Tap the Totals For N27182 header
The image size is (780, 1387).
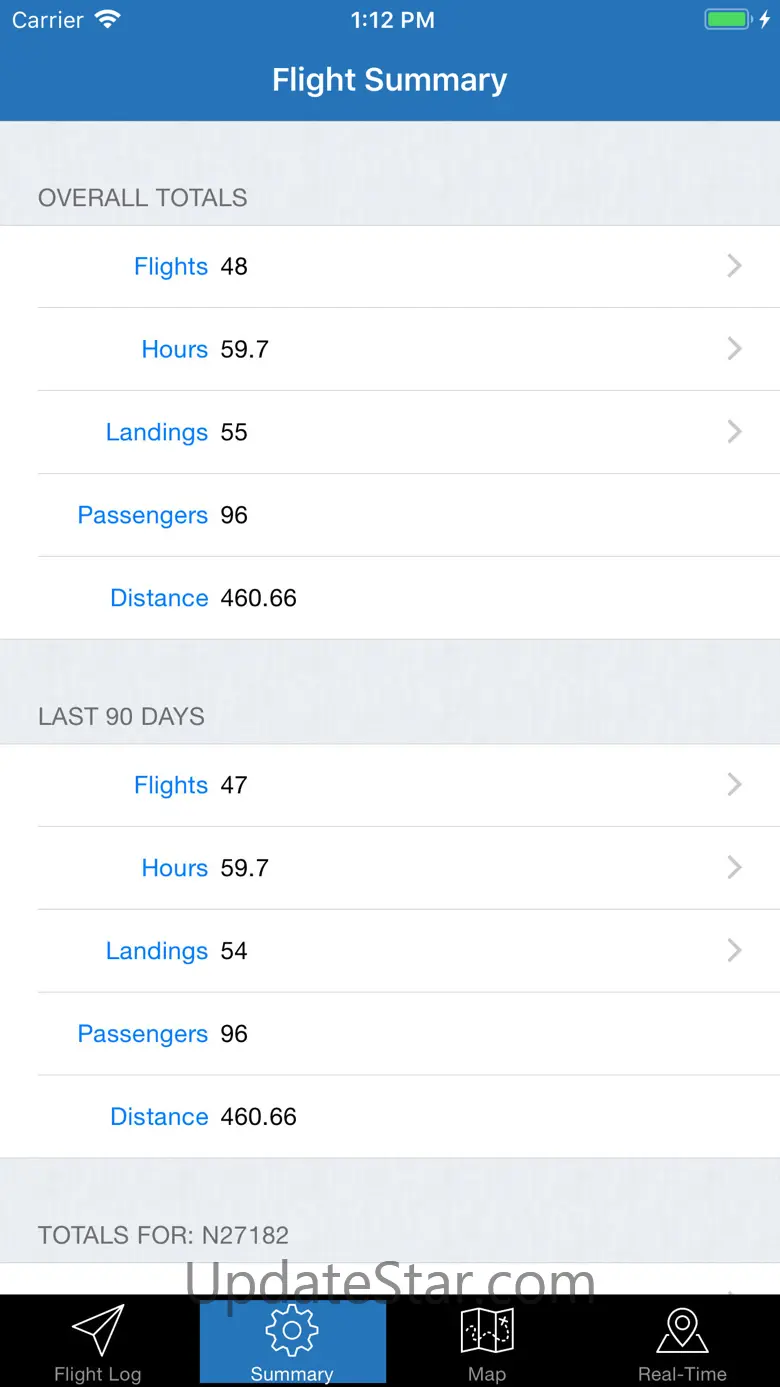click(x=163, y=1235)
